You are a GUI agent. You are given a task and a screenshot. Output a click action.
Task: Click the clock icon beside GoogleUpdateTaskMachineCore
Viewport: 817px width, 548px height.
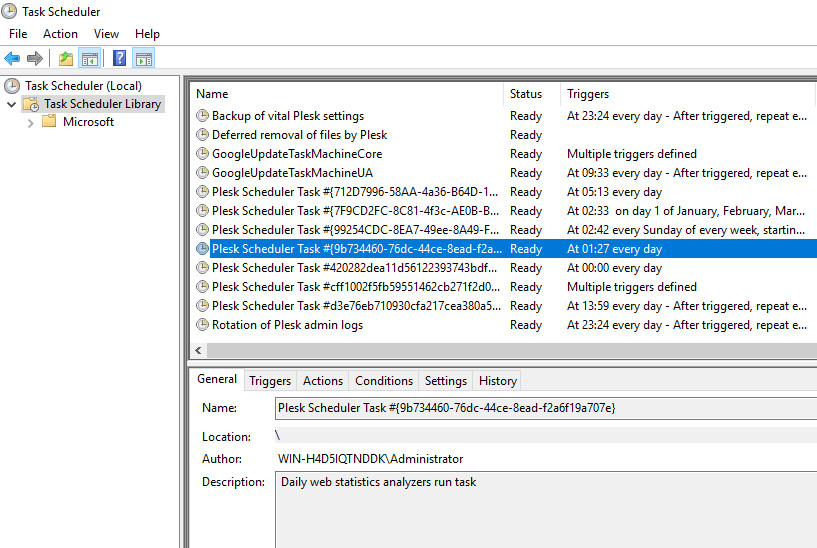pos(203,154)
